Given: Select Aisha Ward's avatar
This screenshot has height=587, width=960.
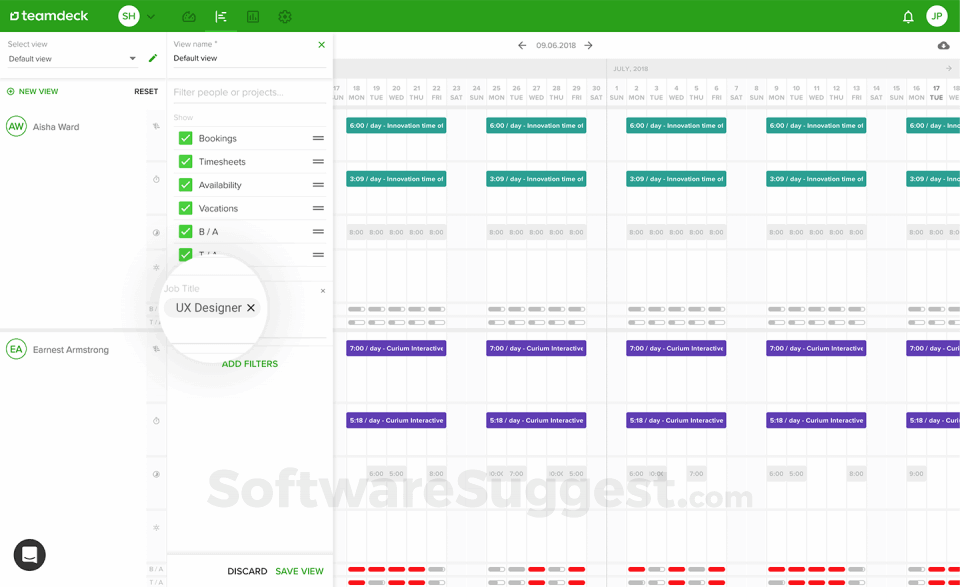Looking at the screenshot, I should point(16,127).
